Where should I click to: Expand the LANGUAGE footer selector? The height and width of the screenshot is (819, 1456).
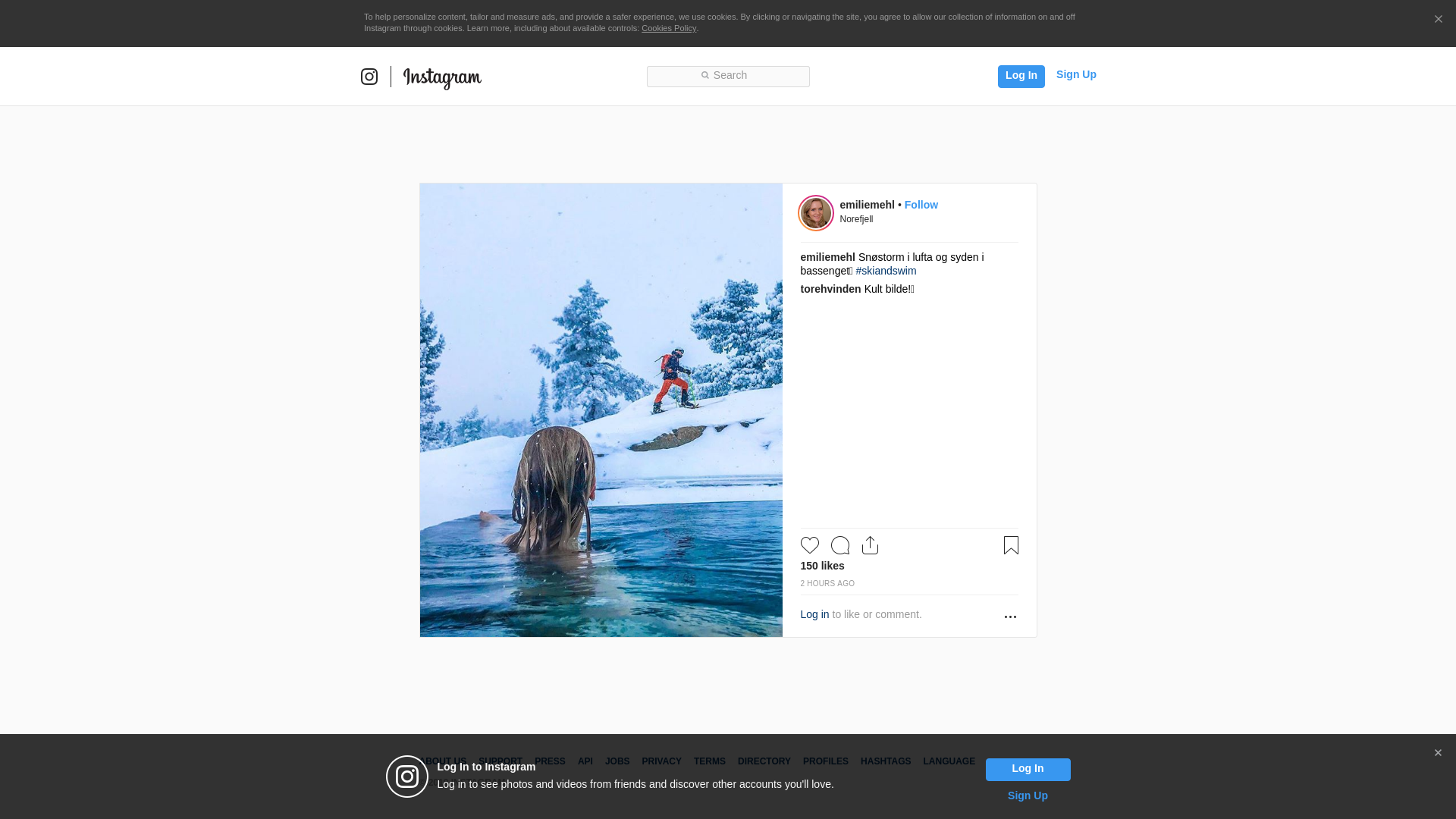tap(949, 761)
